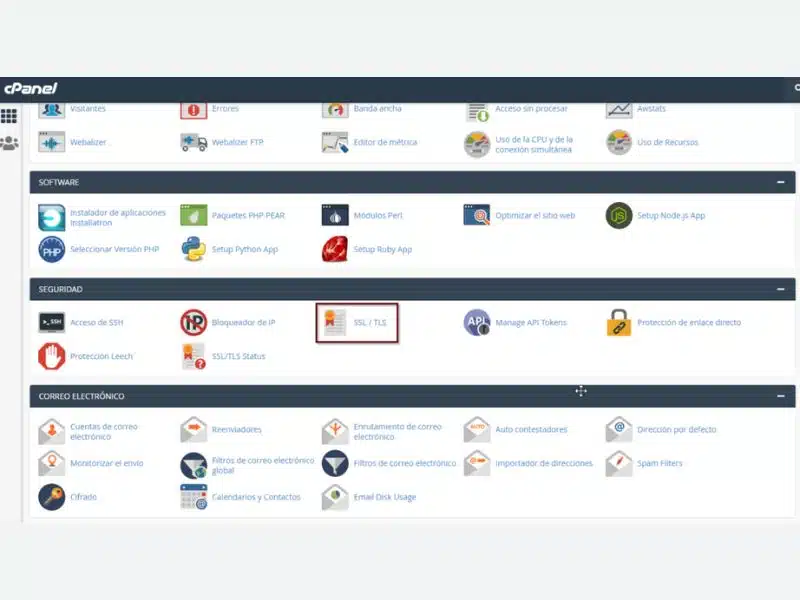Viewport: 800px width, 600px height.
Task: Open the Protección Leech icon
Action: [x=51, y=356]
